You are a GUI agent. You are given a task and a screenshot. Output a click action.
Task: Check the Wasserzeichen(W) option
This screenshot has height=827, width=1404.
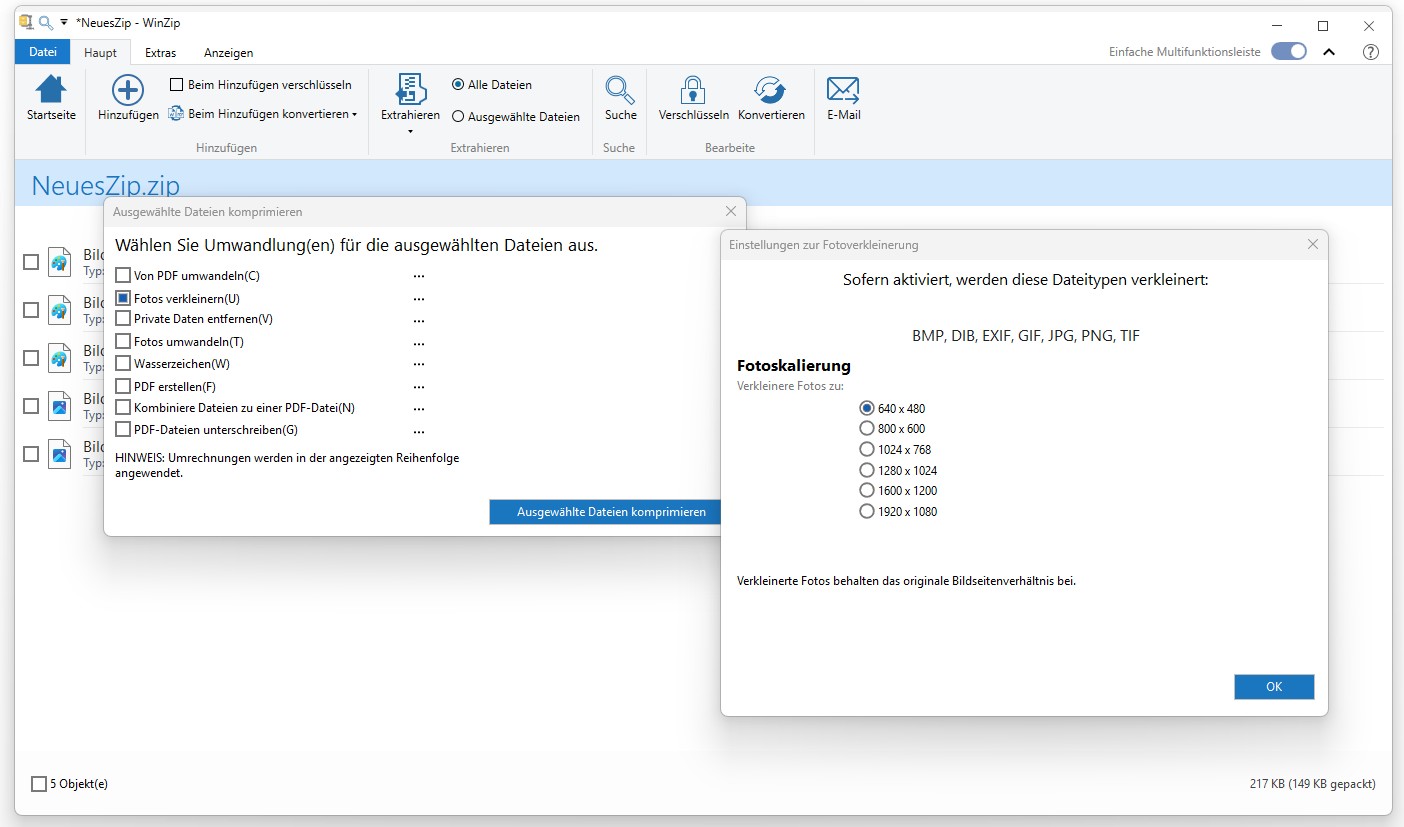[123, 364]
